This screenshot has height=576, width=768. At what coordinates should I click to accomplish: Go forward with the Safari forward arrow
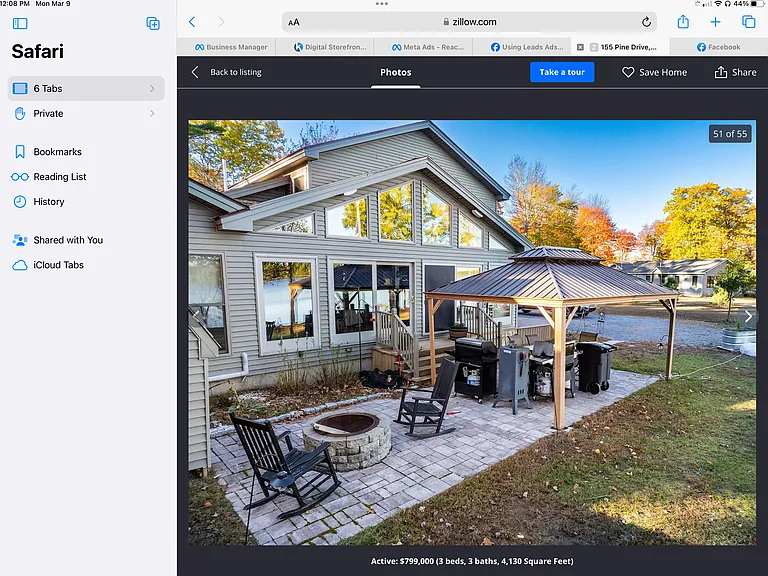pyautogui.click(x=221, y=22)
